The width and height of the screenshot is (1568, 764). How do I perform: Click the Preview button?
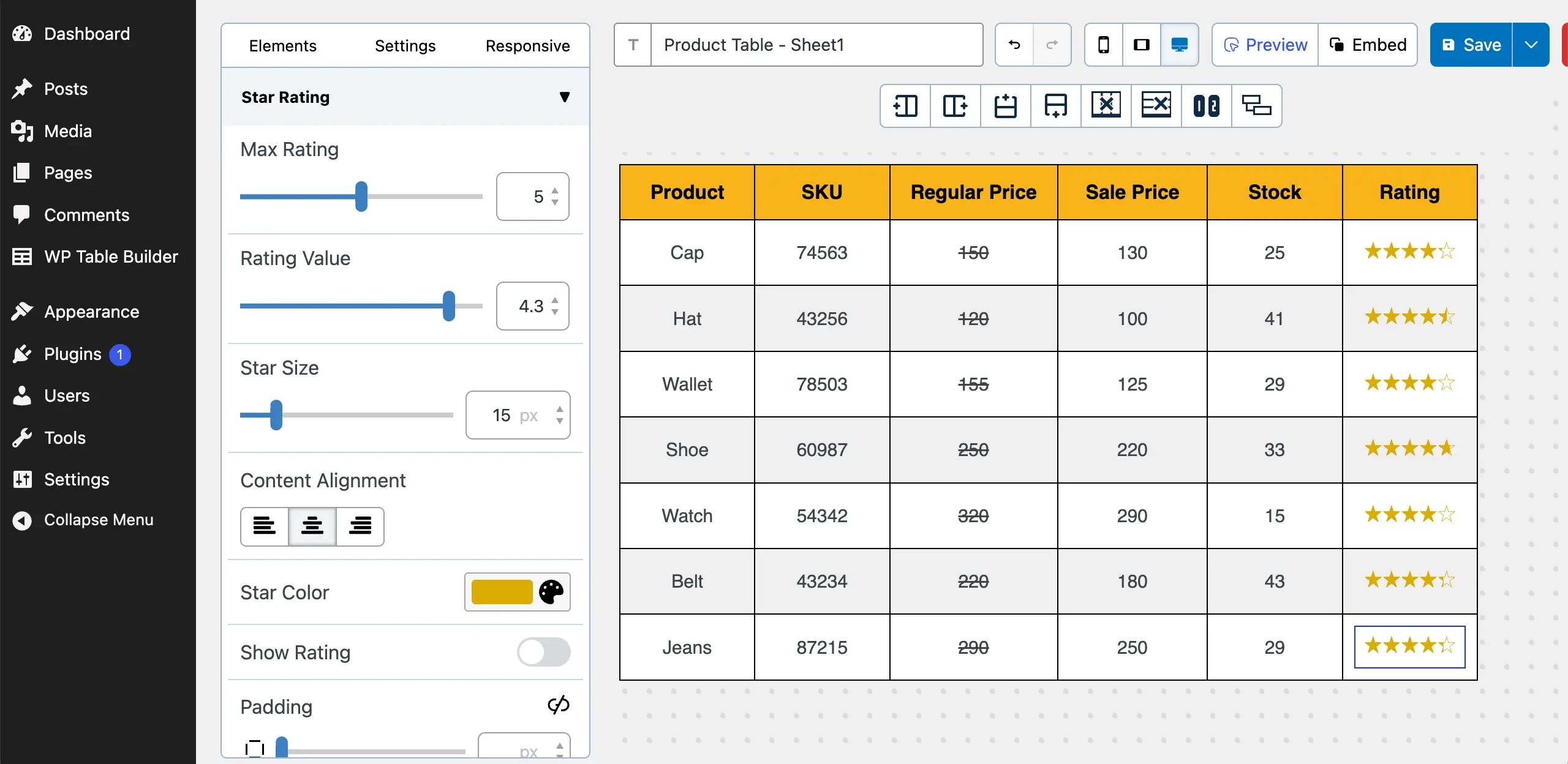pos(1264,44)
